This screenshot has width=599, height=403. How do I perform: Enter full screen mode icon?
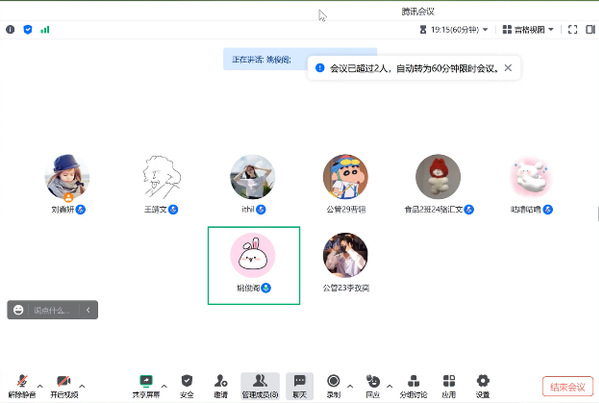(572, 29)
